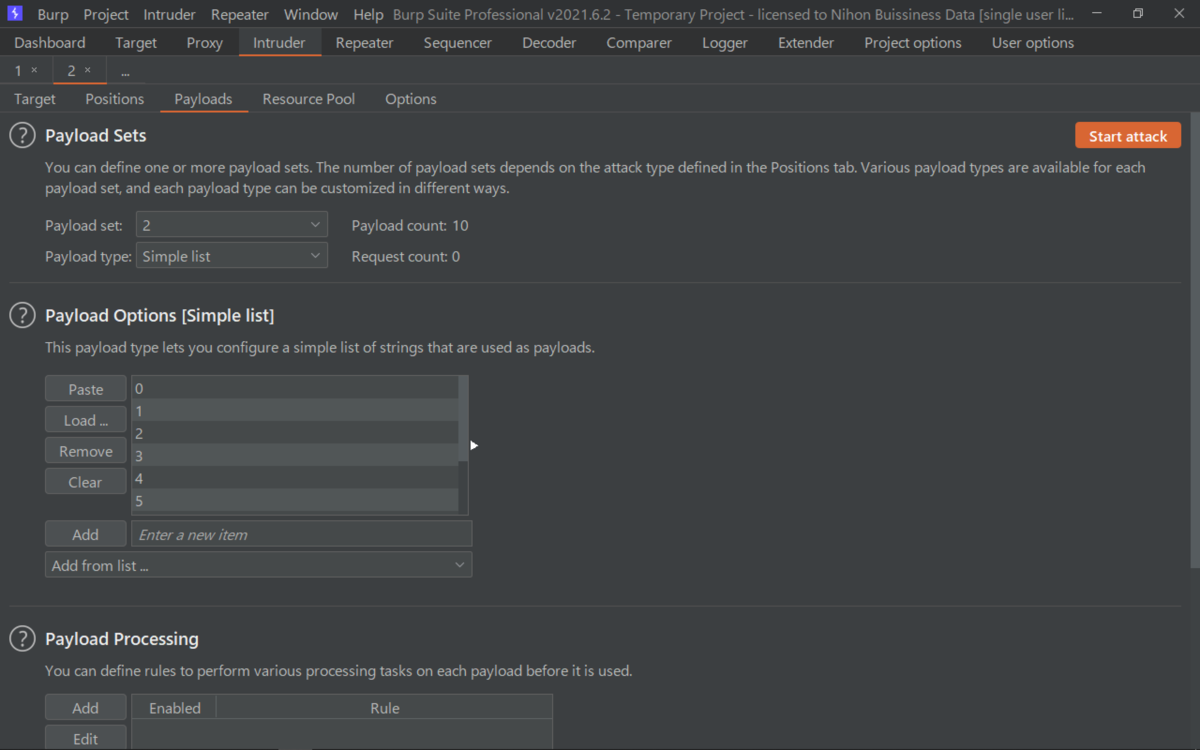Viewport: 1200px width, 750px height.
Task: Open Payload Processing help icon
Action: 22,638
